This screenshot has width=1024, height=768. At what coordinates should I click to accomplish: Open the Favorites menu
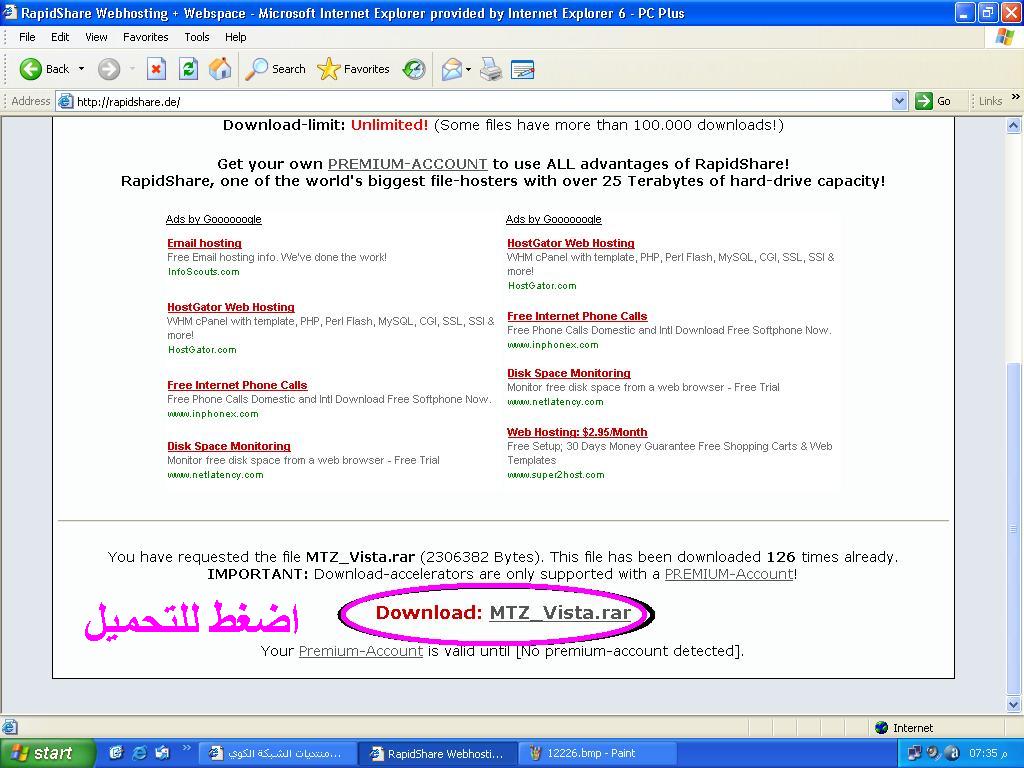(145, 37)
